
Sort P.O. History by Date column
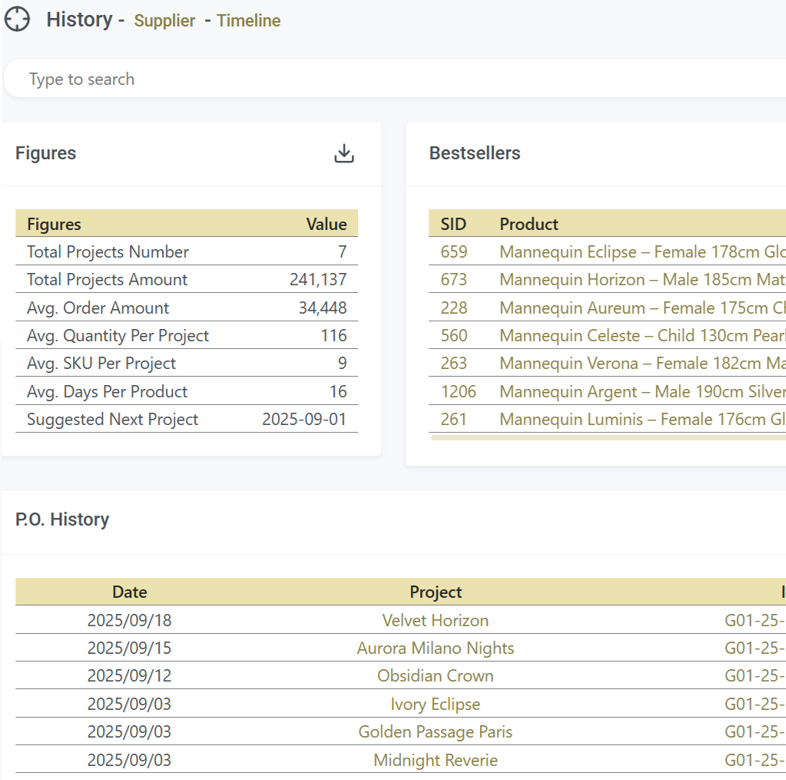[129, 592]
